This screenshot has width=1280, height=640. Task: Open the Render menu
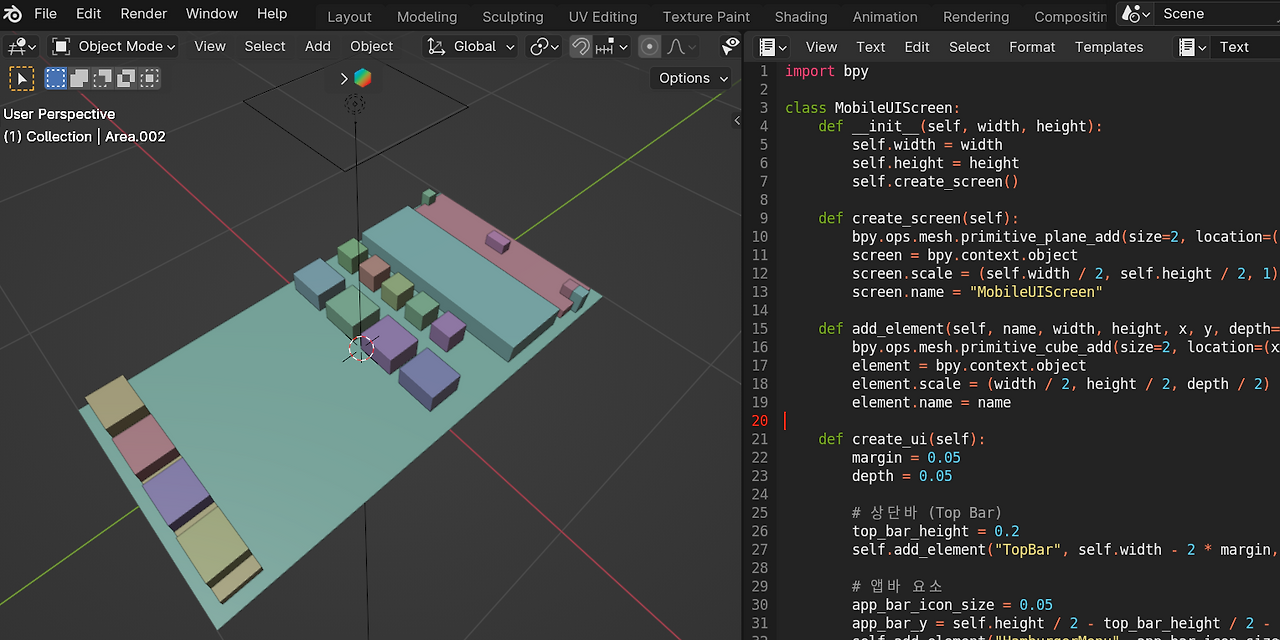(x=144, y=14)
